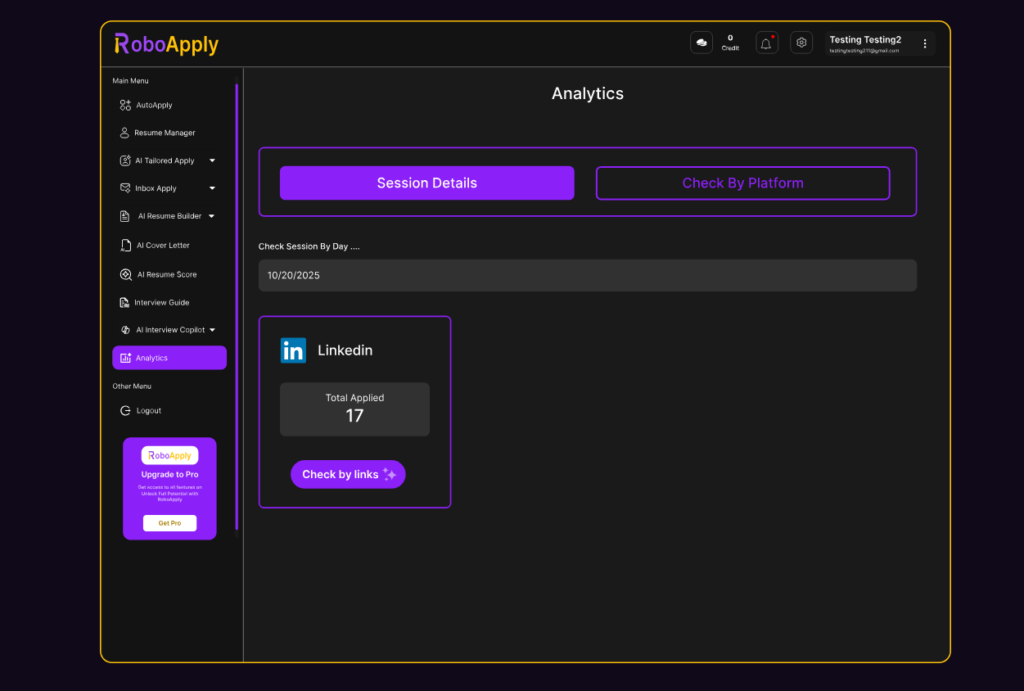1024x691 pixels.
Task: Switch to the Check By Platform tab
Action: [x=742, y=182]
